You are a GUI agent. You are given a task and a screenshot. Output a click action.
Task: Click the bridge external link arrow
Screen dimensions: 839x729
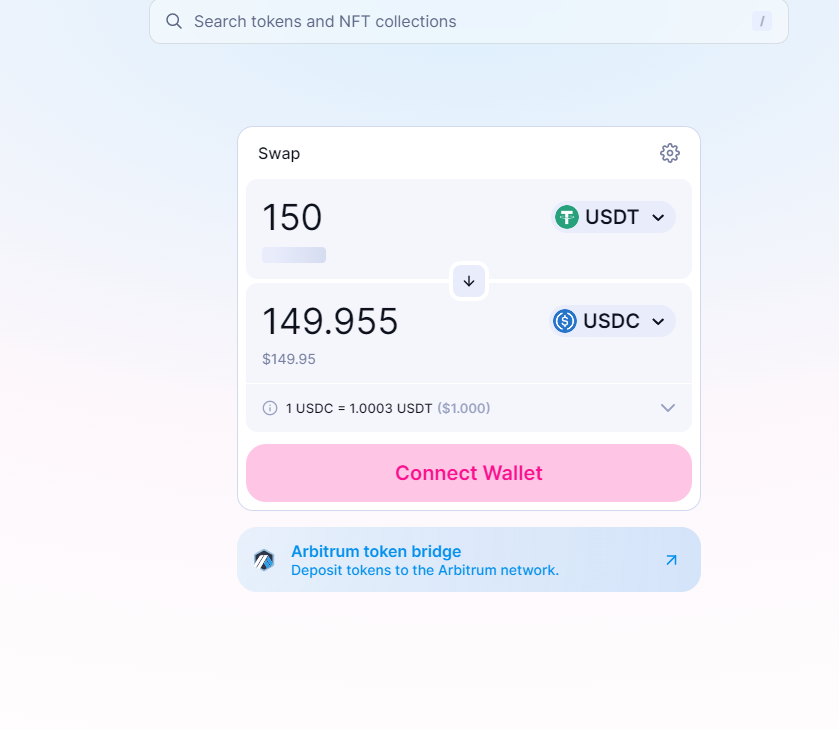click(672, 560)
